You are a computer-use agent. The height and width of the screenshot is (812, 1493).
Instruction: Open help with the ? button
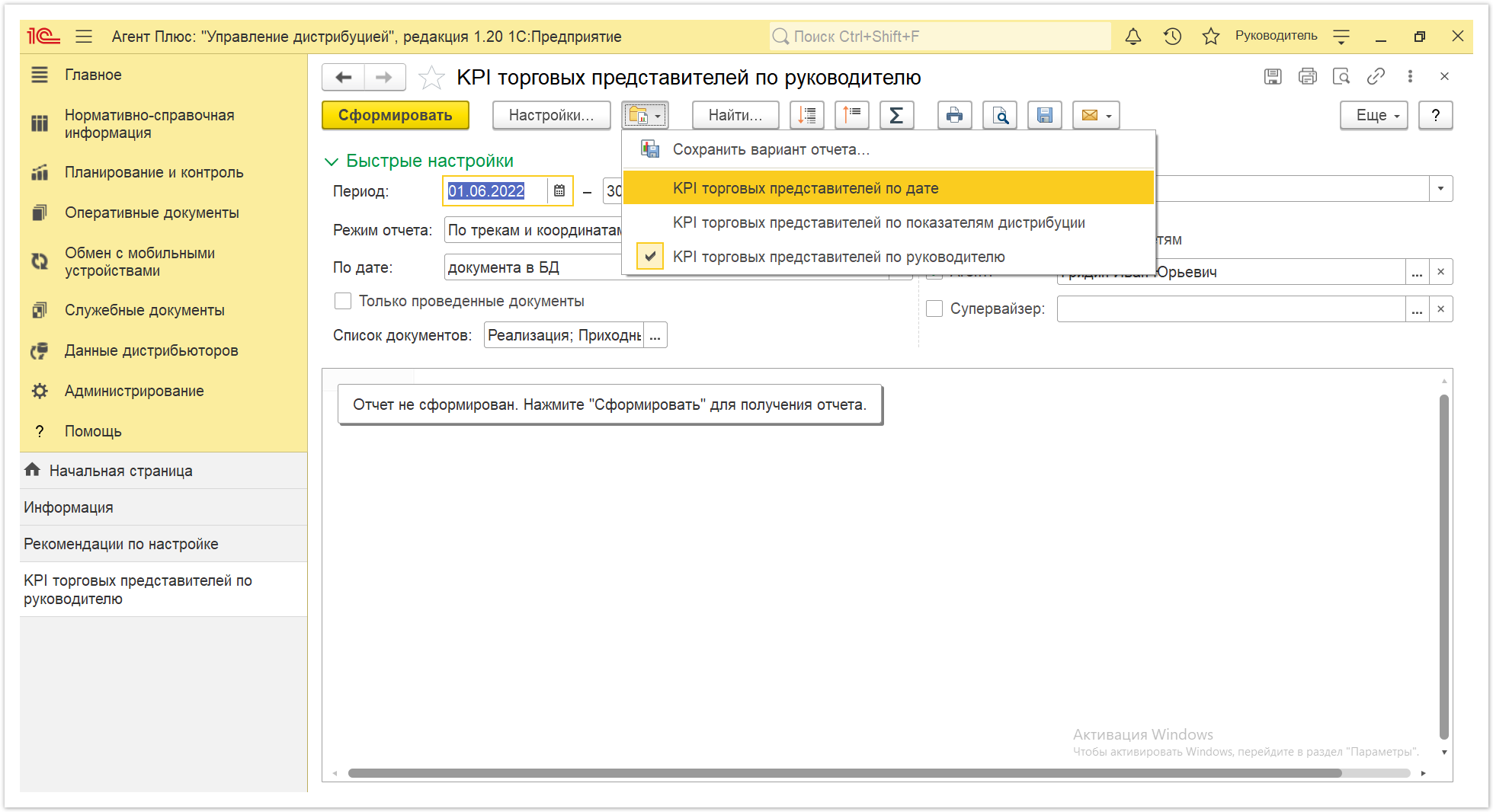click(x=1435, y=115)
